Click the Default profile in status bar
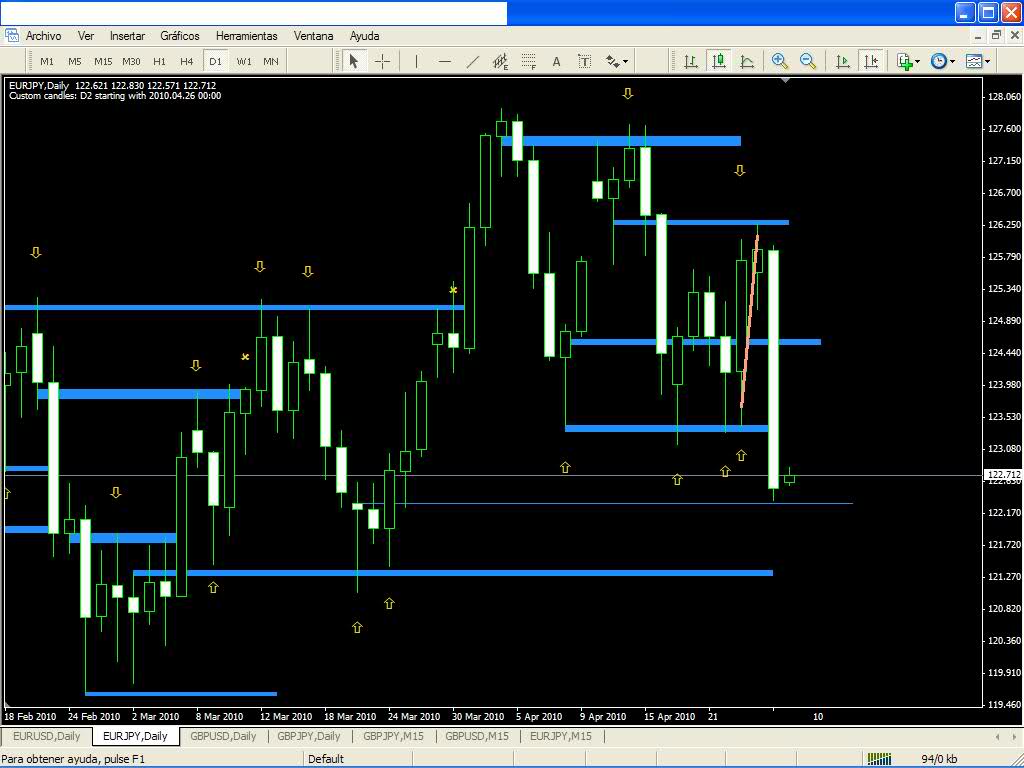The height and width of the screenshot is (768, 1024). click(326, 759)
